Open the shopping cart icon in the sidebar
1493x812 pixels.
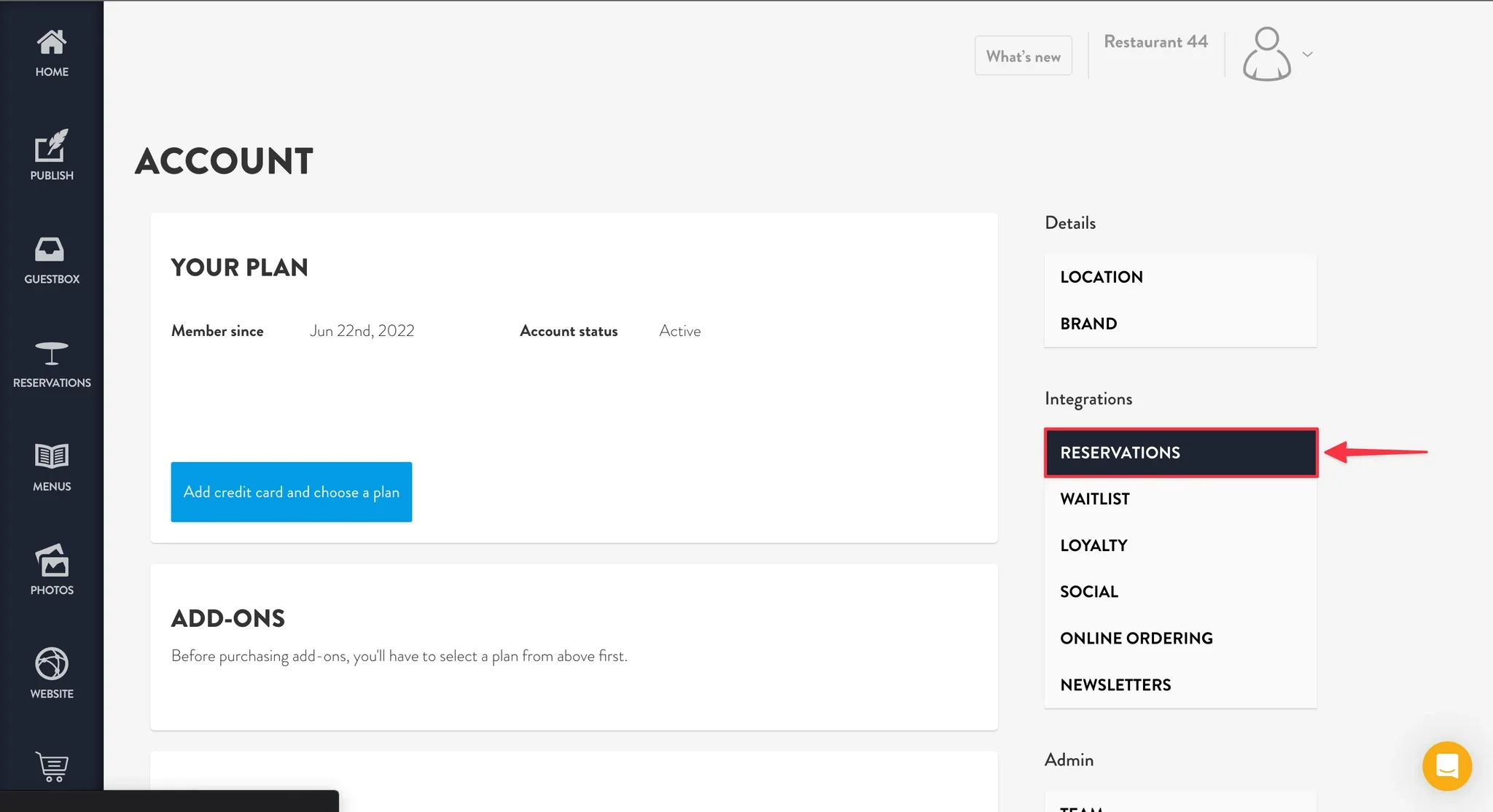(52, 767)
